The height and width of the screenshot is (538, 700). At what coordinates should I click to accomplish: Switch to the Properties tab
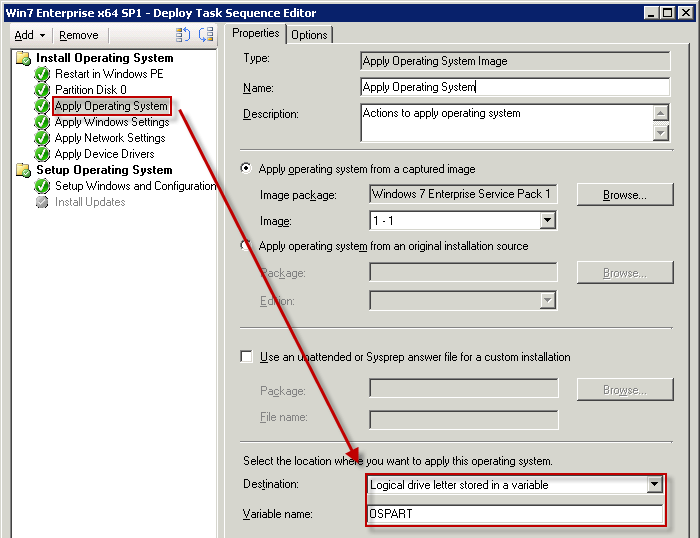coord(256,33)
